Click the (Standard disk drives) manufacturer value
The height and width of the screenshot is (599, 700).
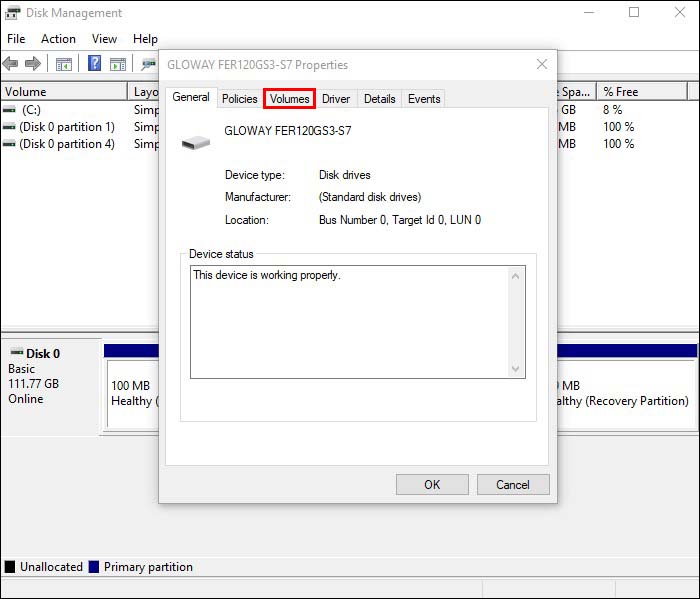370,197
